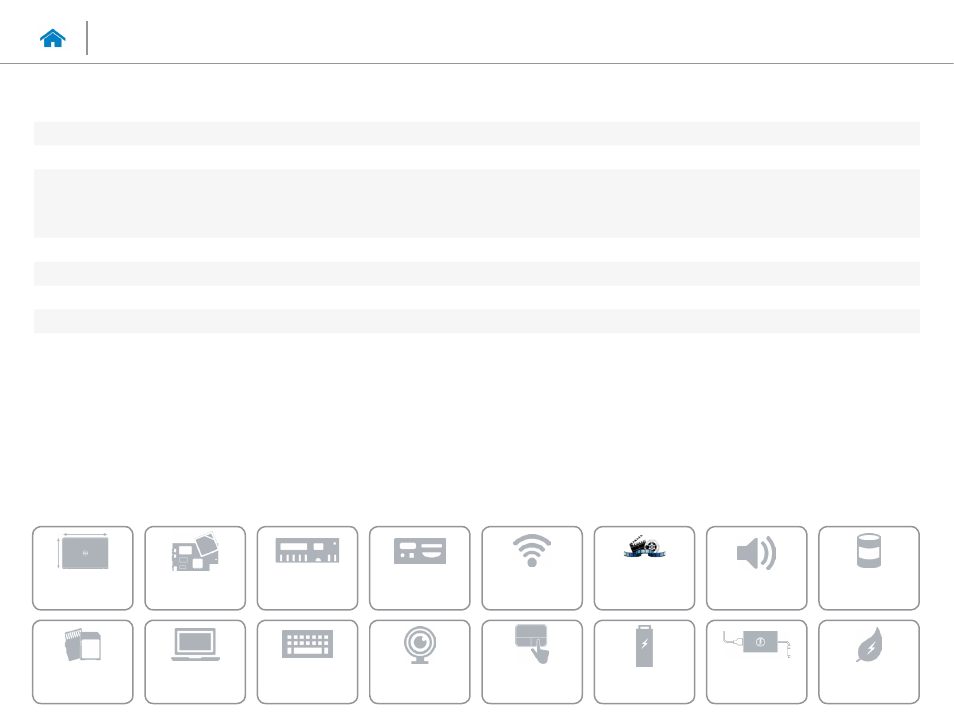Click the tall shaded table row
This screenshot has height=721, width=954.
pyautogui.click(x=476, y=203)
